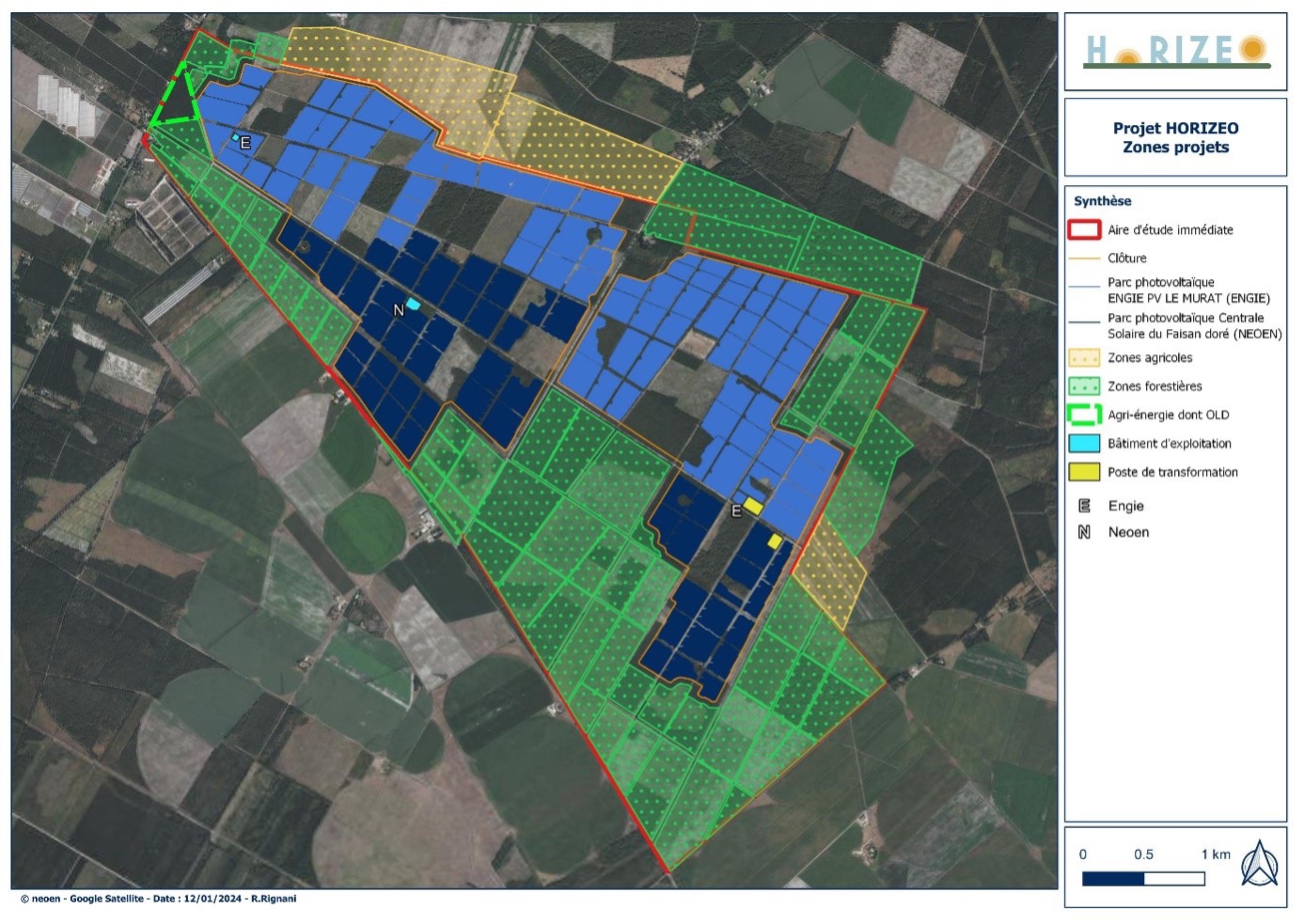Click the E symbol in legend for Engie
This screenshot has height=924, width=1304.
coord(1084,506)
